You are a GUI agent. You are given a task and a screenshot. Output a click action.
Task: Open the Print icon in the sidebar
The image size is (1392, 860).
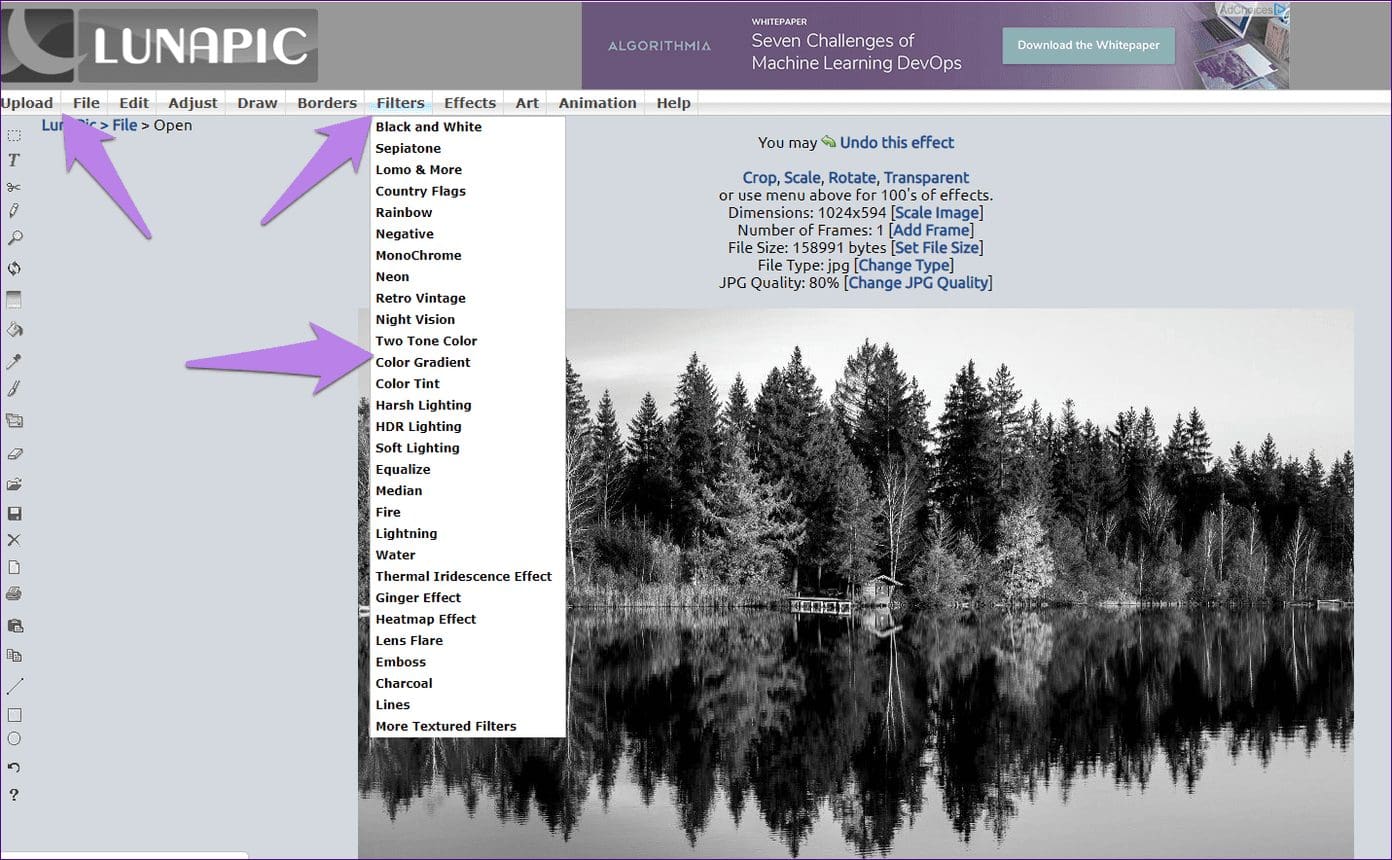click(14, 593)
